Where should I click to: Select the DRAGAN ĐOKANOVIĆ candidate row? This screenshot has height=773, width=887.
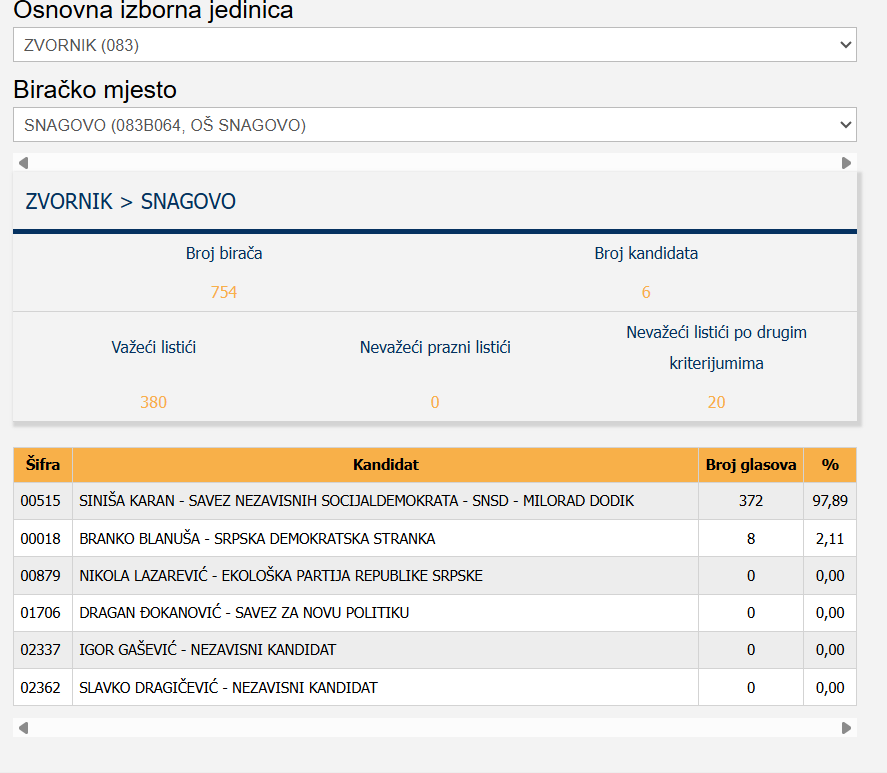tap(244, 613)
